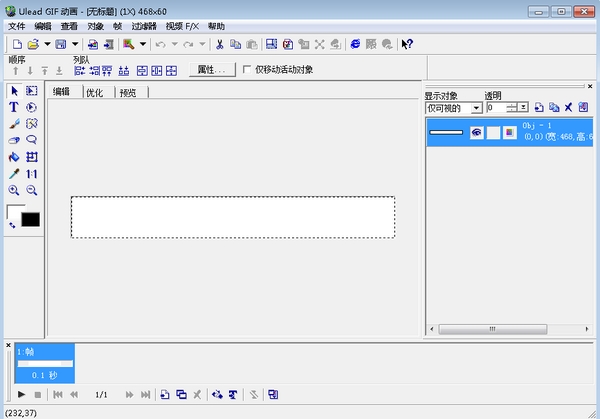Image resolution: width=600 pixels, height=419 pixels.
Task: Choose the Paint Bucket fill tool
Action: [14, 157]
